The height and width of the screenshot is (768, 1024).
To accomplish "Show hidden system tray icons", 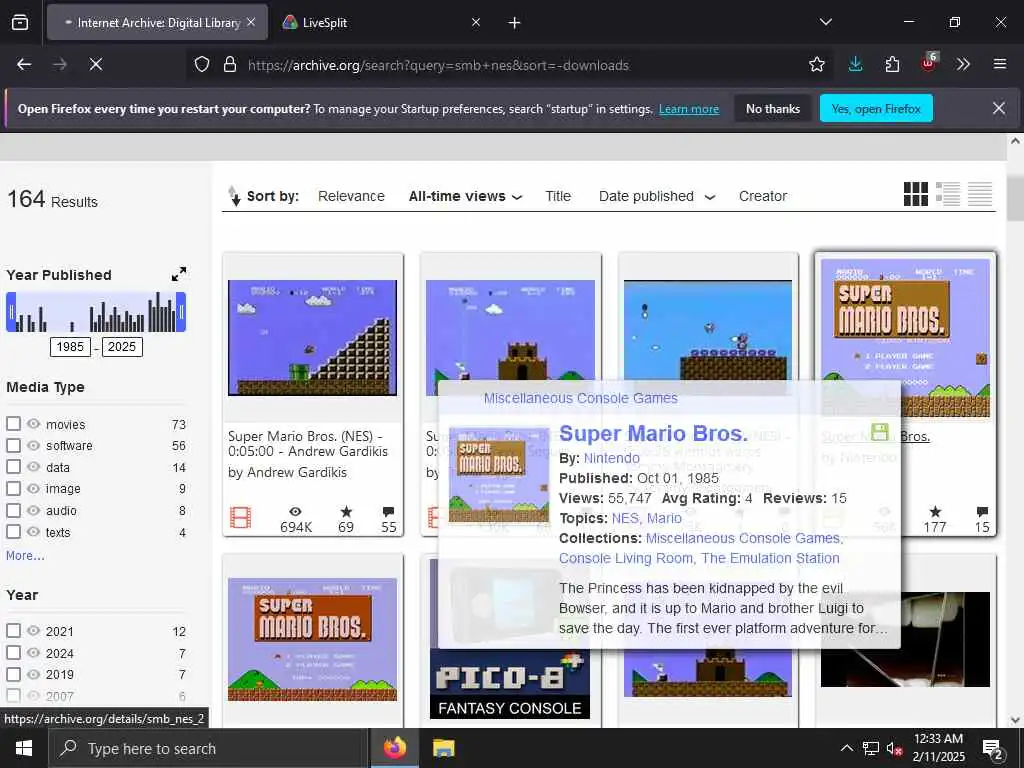I will (846, 748).
